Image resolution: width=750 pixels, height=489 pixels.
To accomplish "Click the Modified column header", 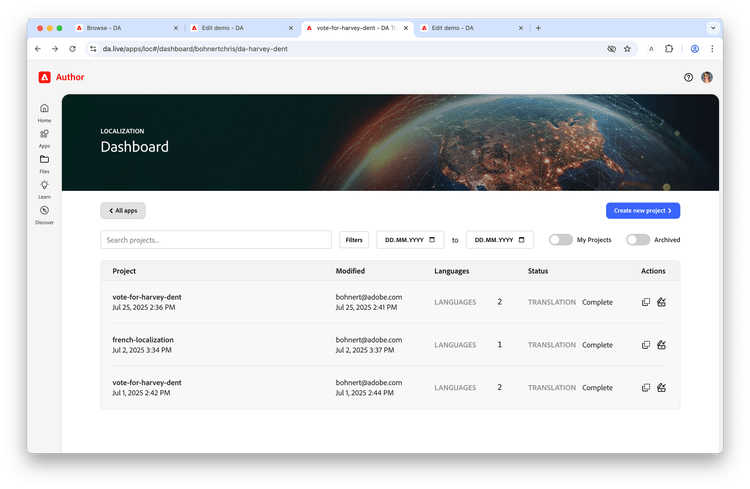I will pyautogui.click(x=350, y=271).
